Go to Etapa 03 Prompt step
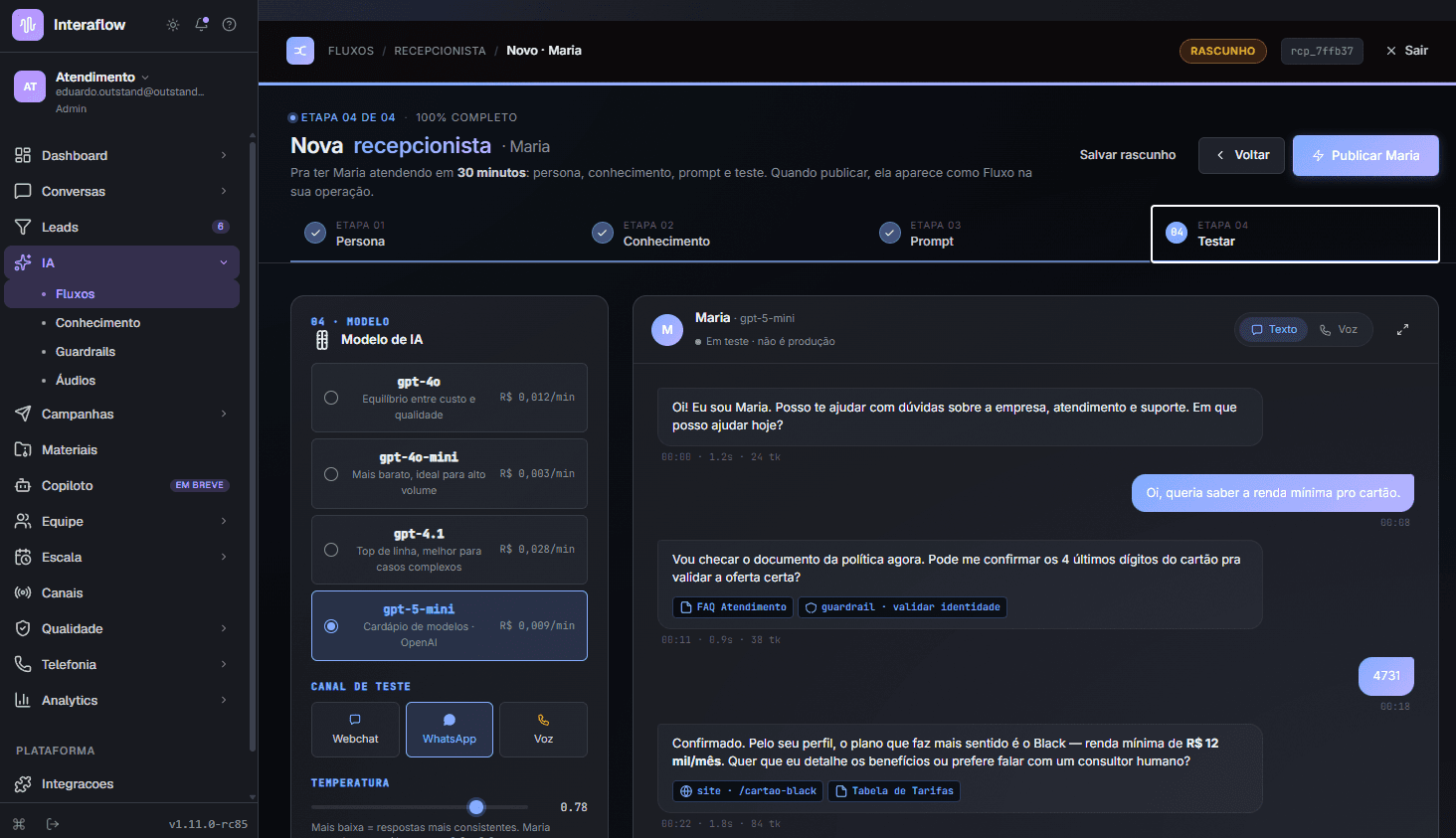1456x838 pixels. (1007, 234)
